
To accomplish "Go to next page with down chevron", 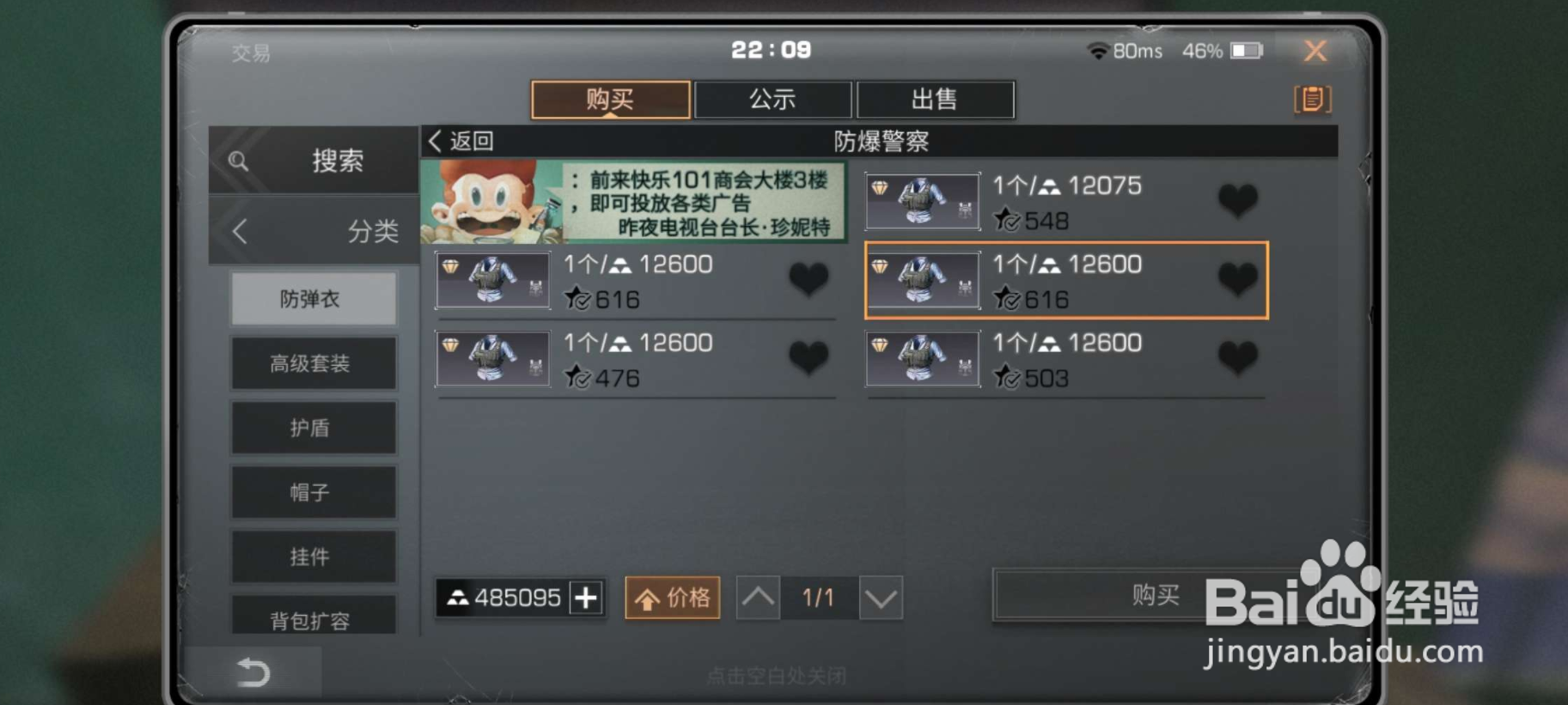I will [x=881, y=598].
